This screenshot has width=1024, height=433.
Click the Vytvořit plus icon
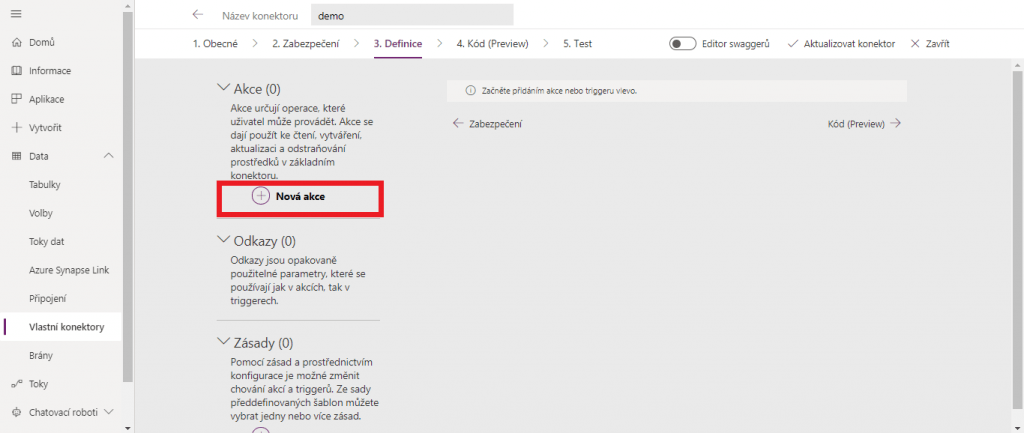16,128
